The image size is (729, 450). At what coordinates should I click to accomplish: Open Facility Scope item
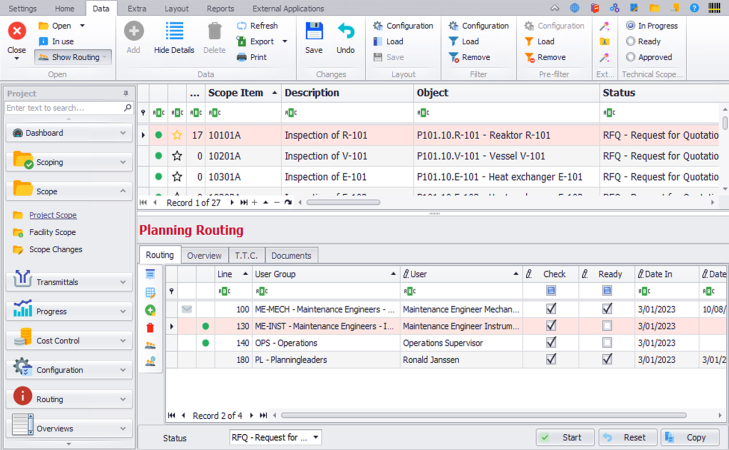point(53,232)
